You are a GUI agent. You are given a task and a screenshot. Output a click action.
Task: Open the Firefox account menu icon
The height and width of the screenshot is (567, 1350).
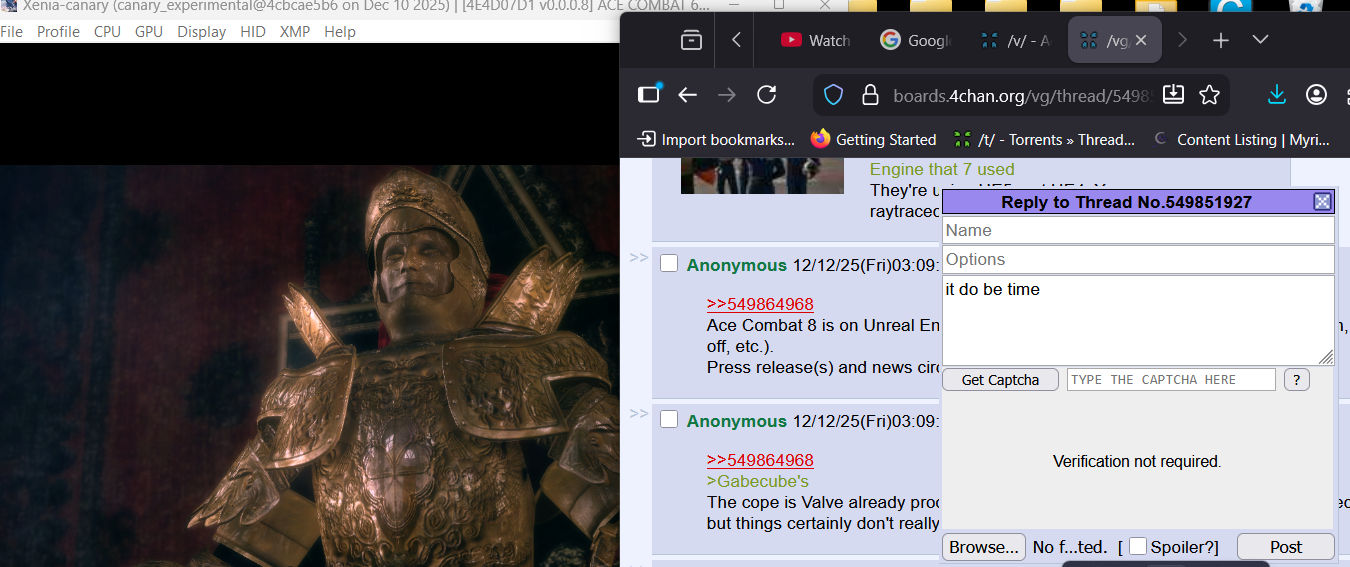pyautogui.click(x=1317, y=95)
